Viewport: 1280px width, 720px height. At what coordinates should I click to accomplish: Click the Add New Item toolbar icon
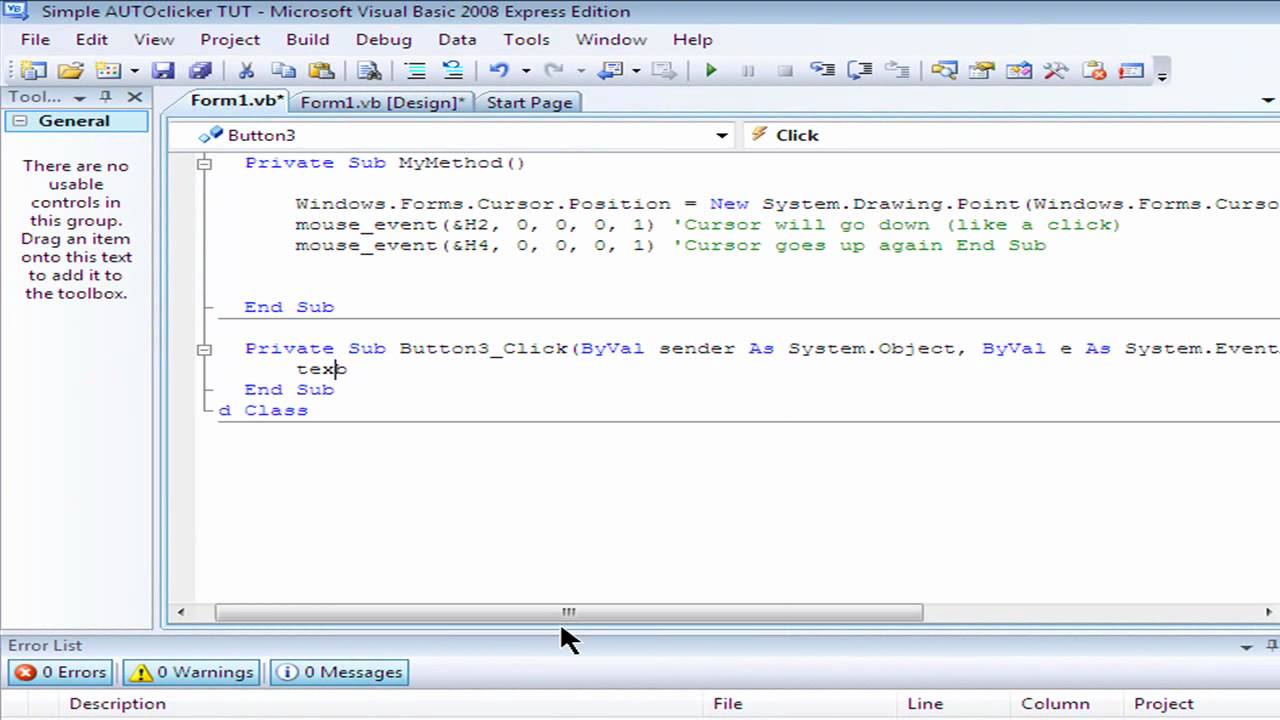(x=107, y=71)
